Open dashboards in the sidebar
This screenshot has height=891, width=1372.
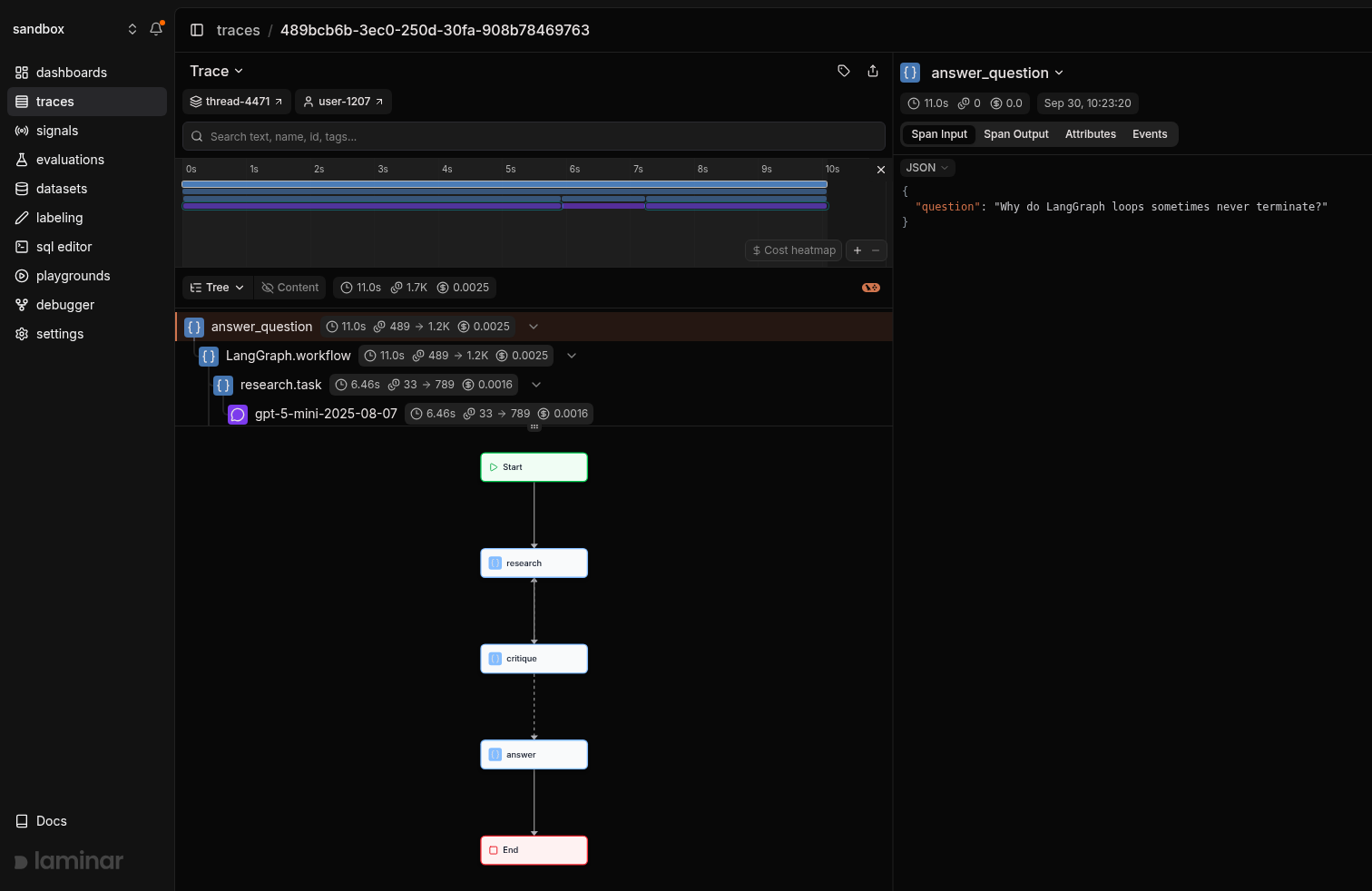tap(87, 73)
